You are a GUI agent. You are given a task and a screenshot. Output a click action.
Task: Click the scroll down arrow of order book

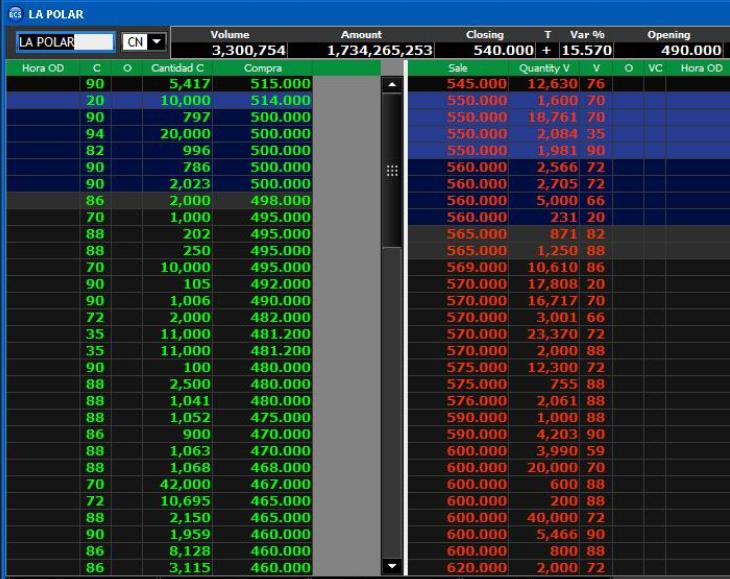click(392, 566)
